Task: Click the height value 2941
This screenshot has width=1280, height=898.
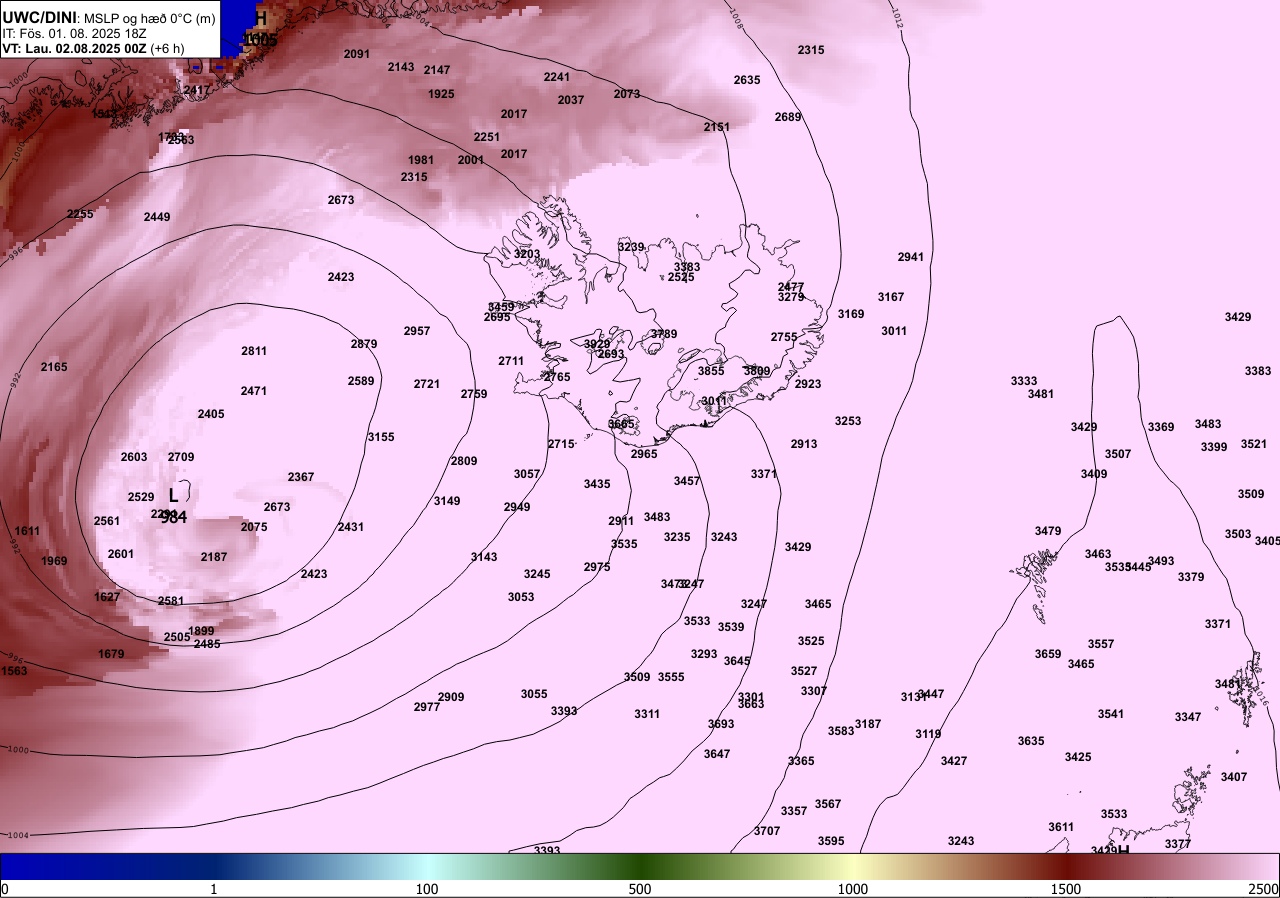Action: [x=911, y=257]
